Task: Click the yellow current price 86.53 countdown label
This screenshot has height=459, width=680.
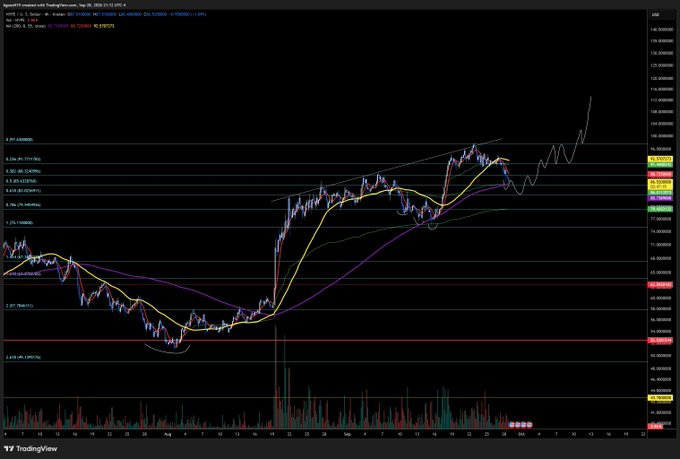Action: point(660,184)
